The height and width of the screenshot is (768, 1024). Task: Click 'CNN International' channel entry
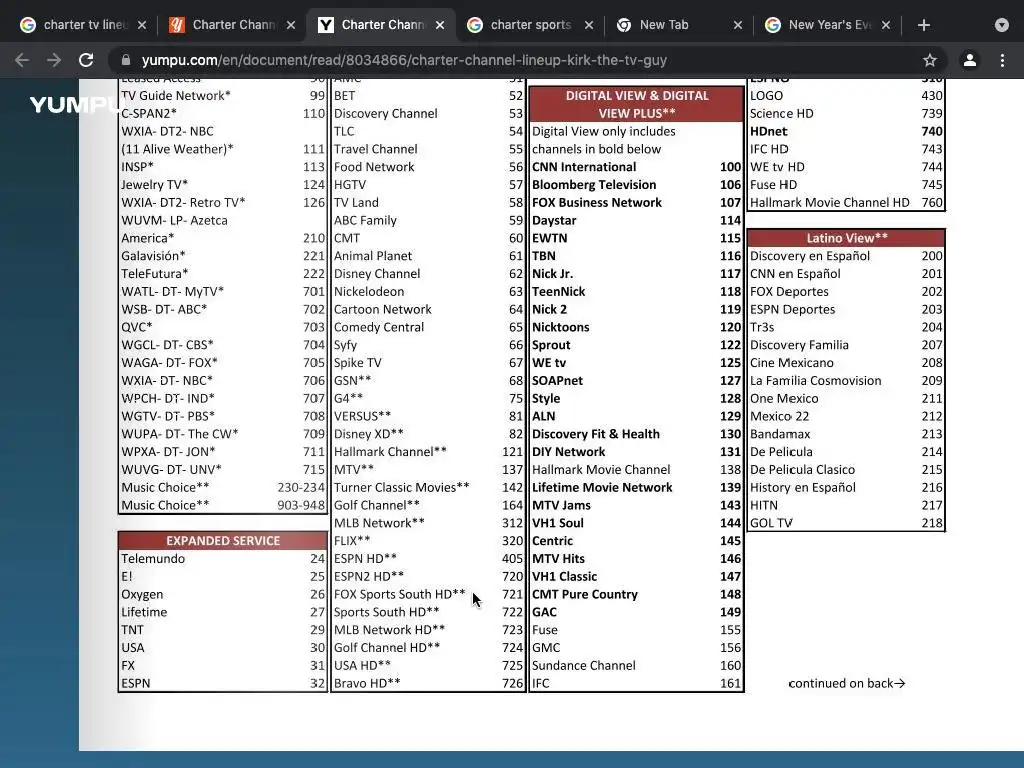(637, 167)
